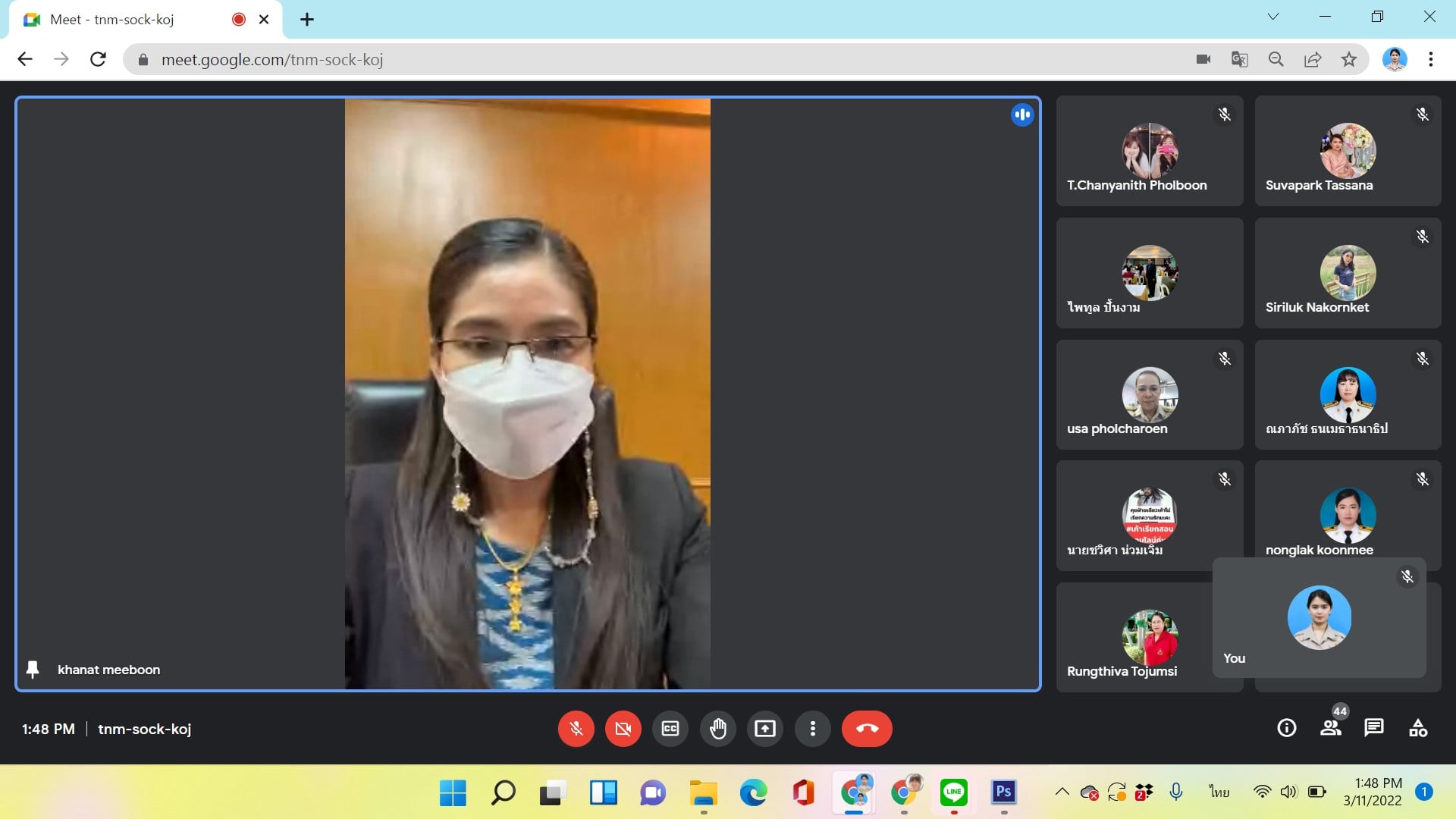The image size is (1456, 819).
Task: Open taskbar clock 1:48 PM 3/11/2022
Action: click(1373, 792)
